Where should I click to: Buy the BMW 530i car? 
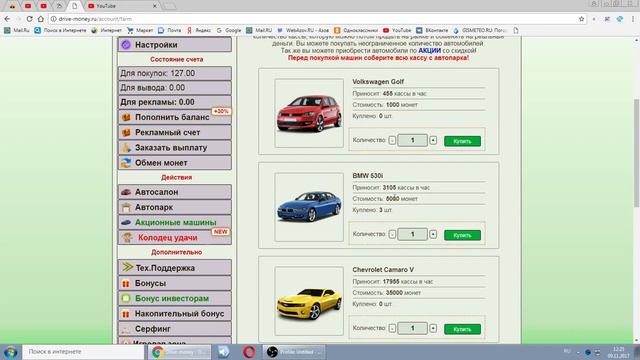tap(462, 235)
